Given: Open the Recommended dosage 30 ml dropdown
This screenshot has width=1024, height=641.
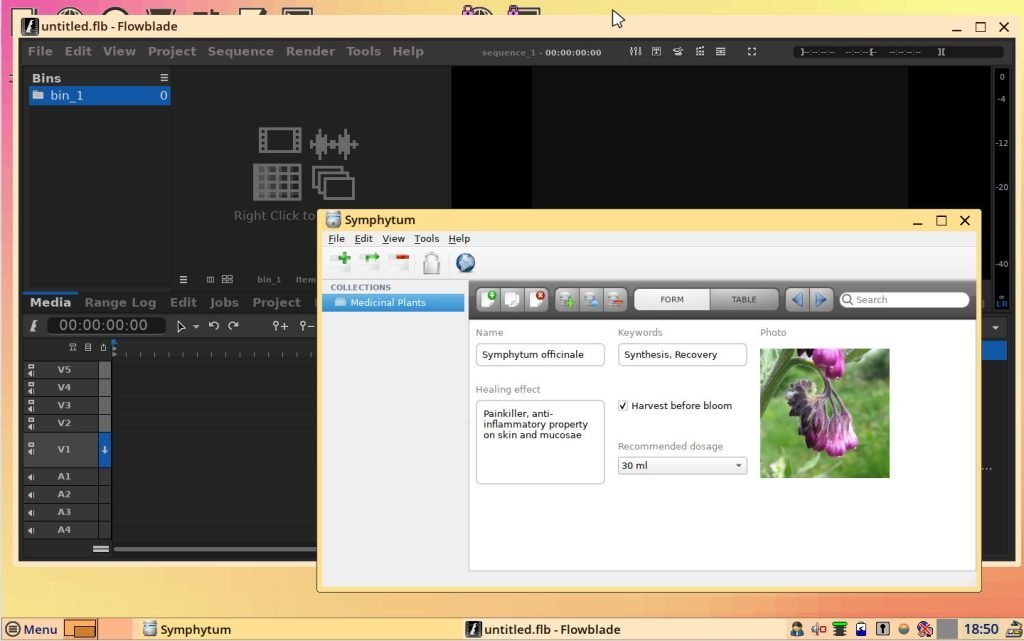Looking at the screenshot, I should tap(682, 465).
